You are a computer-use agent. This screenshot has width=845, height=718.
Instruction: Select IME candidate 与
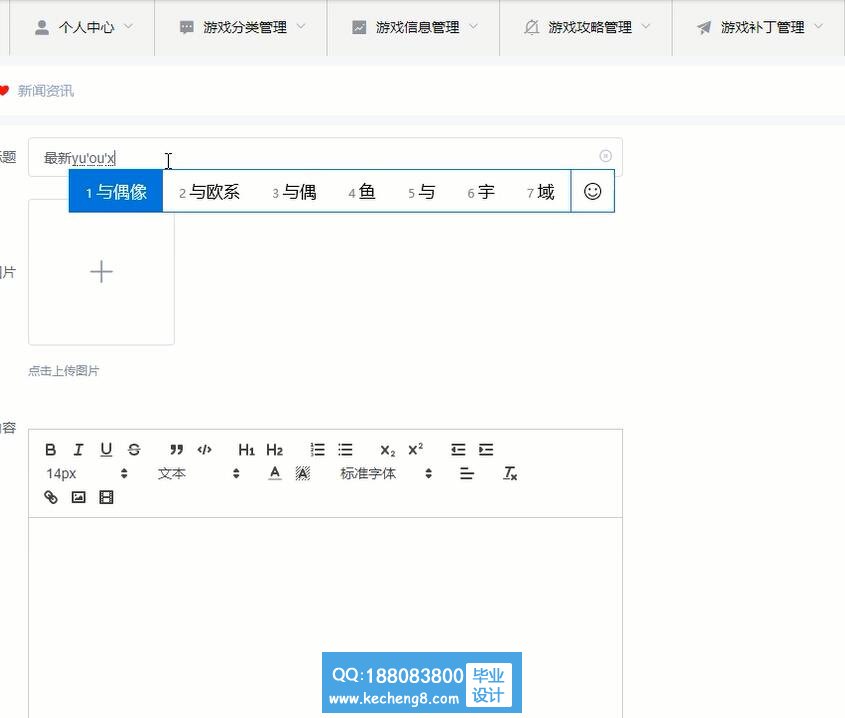tap(421, 192)
